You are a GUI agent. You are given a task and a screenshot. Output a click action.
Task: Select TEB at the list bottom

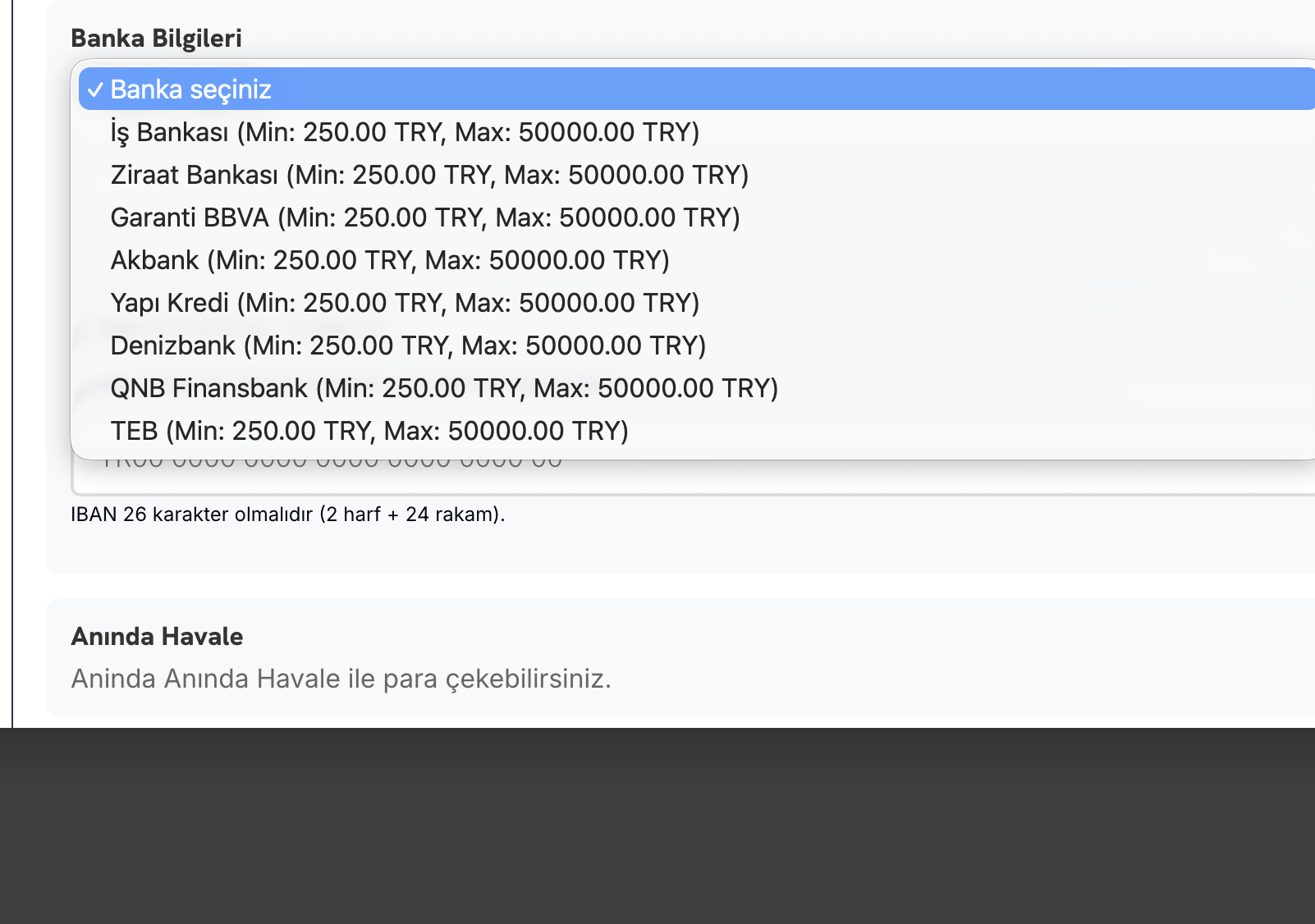coord(369,431)
